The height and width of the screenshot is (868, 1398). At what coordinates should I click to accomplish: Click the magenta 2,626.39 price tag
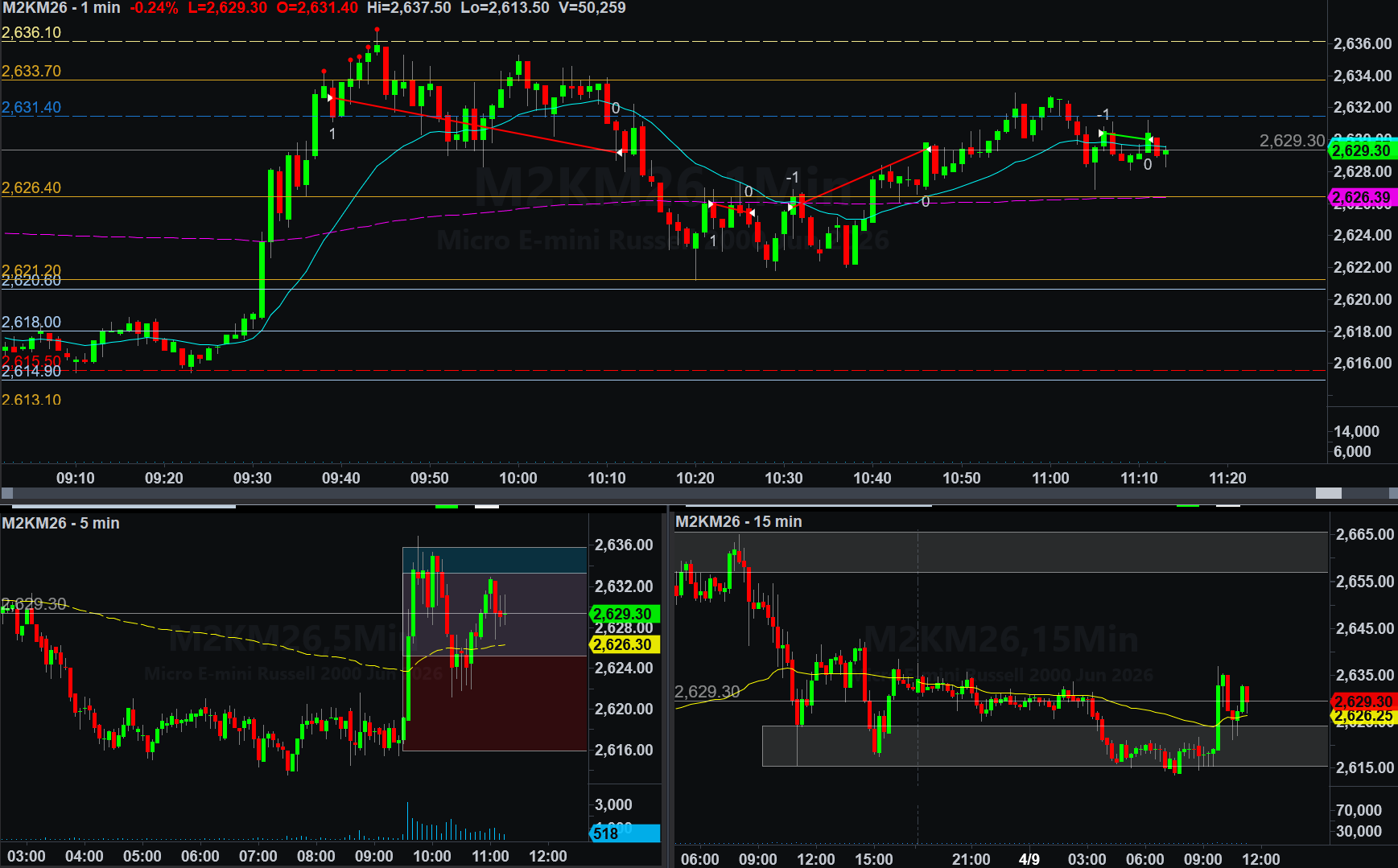point(1362,197)
